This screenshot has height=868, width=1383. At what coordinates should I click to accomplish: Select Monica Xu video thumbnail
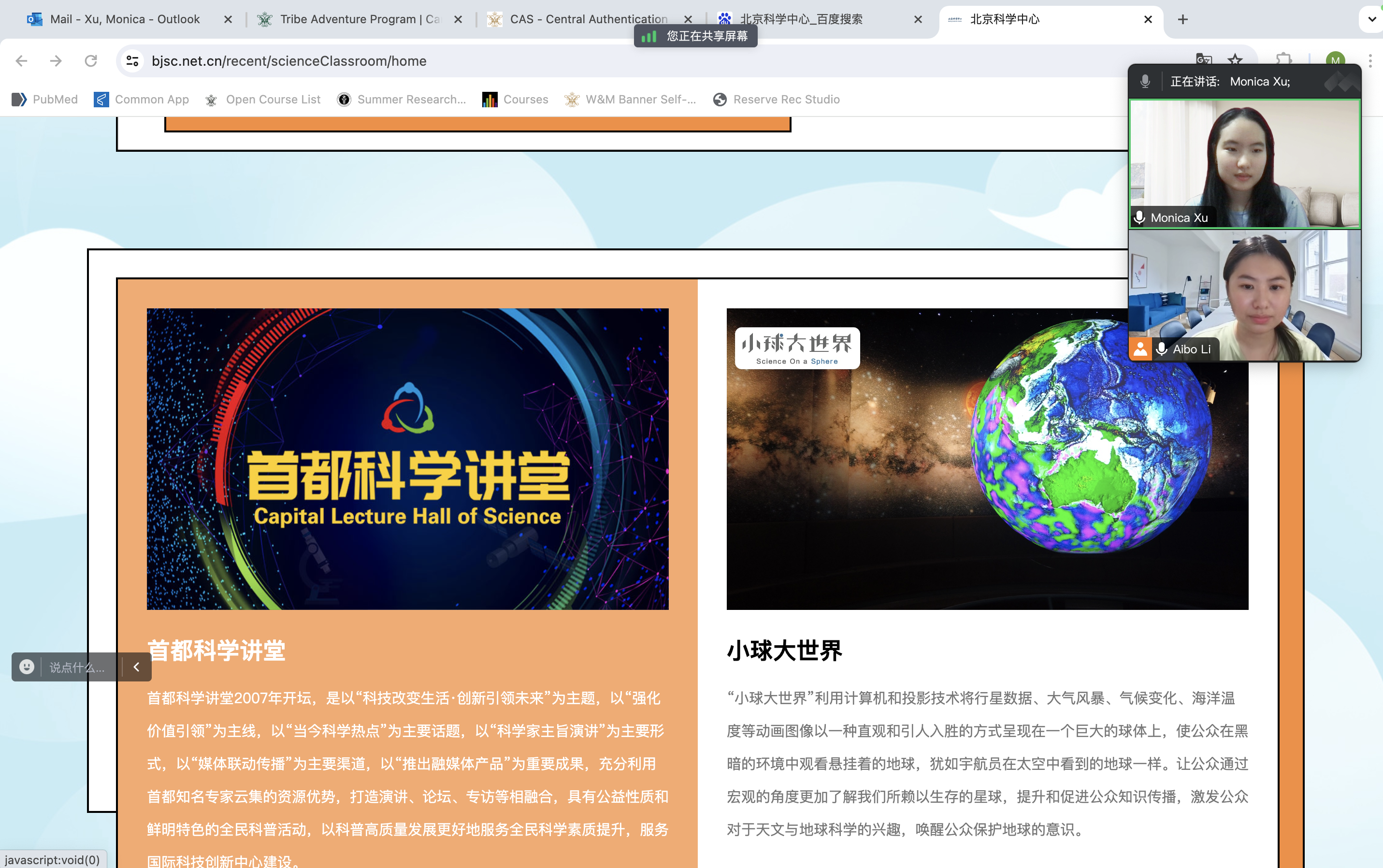pos(1245,164)
